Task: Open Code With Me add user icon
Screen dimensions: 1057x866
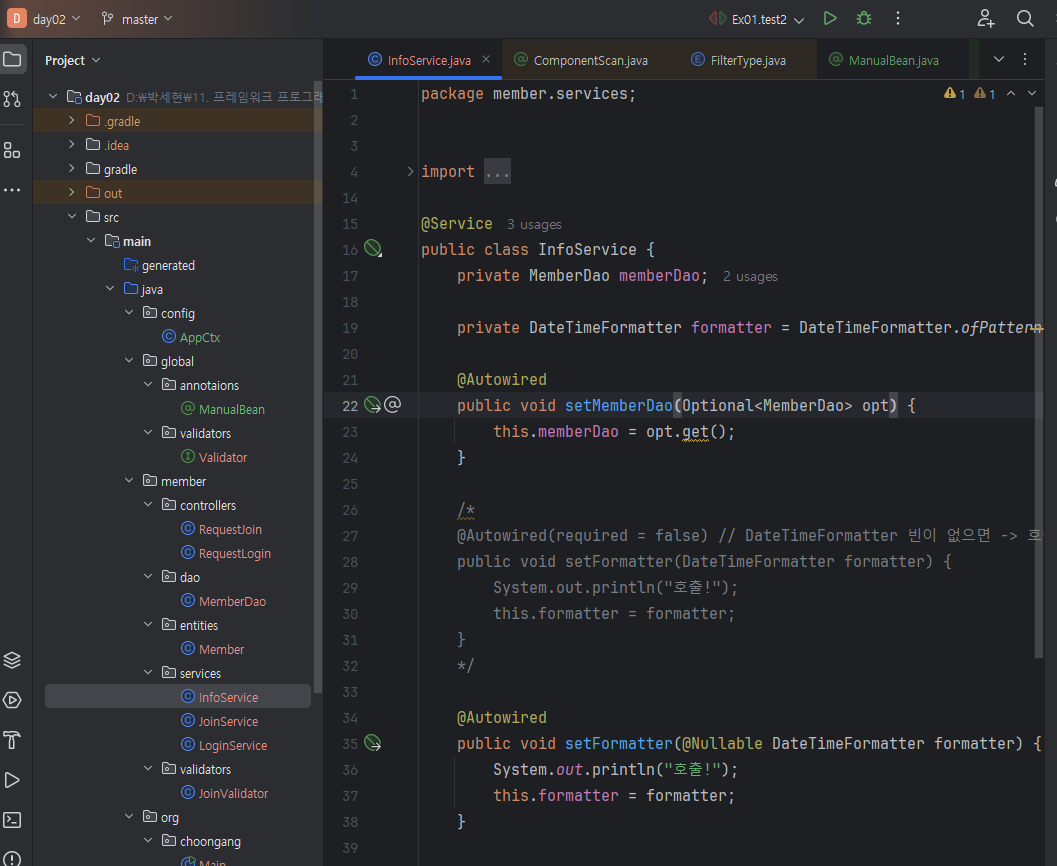Action: 986,19
